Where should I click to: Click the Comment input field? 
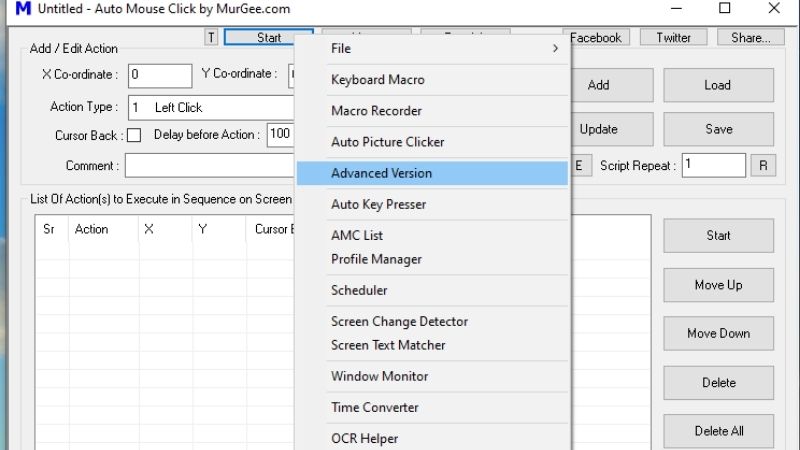point(210,166)
